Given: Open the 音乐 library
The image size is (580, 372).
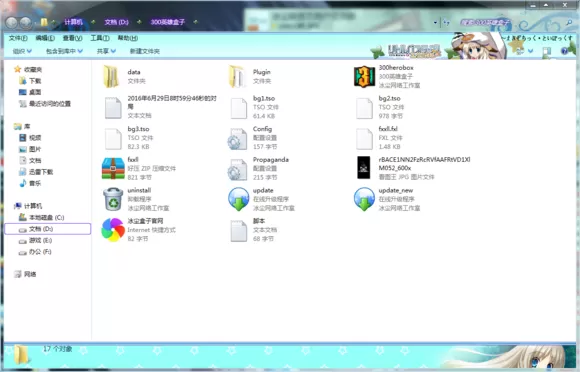Looking at the screenshot, I should [x=31, y=183].
